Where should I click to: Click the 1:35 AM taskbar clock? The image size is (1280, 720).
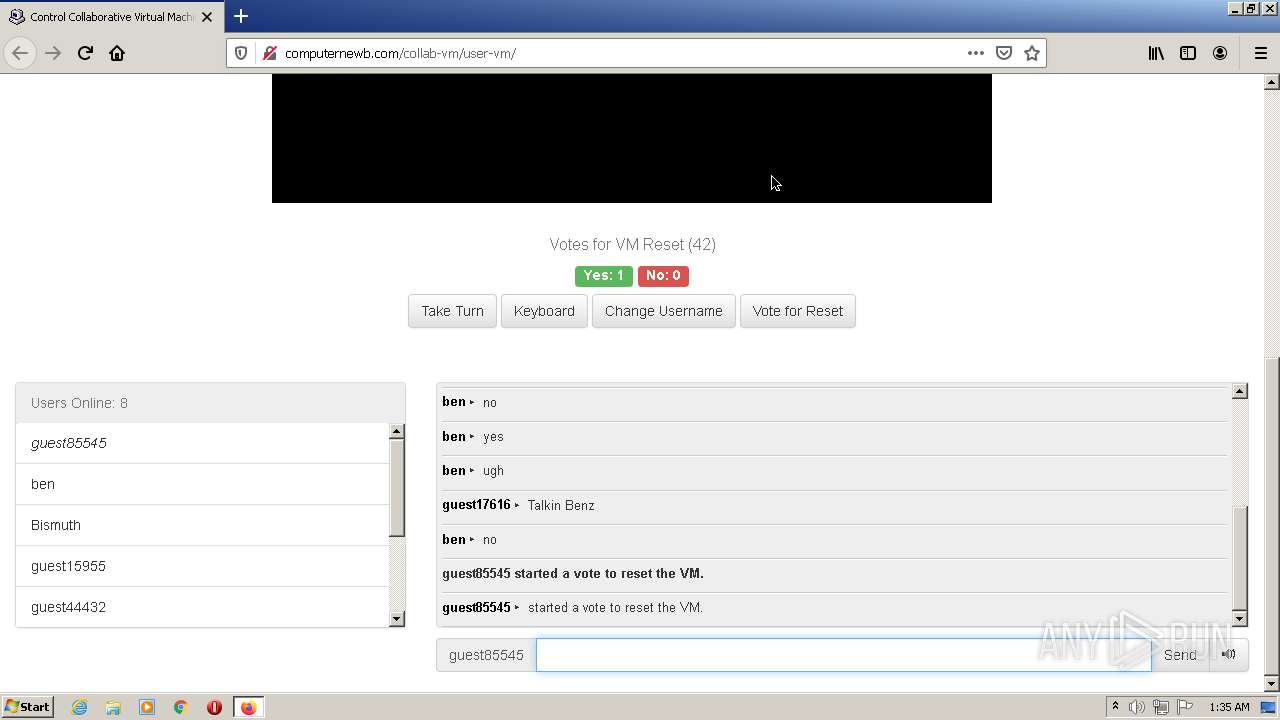pyautogui.click(x=1229, y=707)
